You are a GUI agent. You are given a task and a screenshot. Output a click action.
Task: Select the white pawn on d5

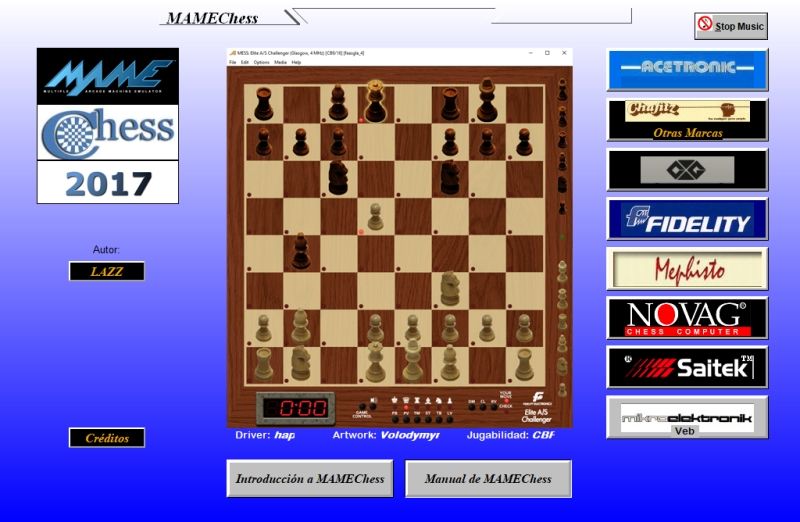coord(376,217)
